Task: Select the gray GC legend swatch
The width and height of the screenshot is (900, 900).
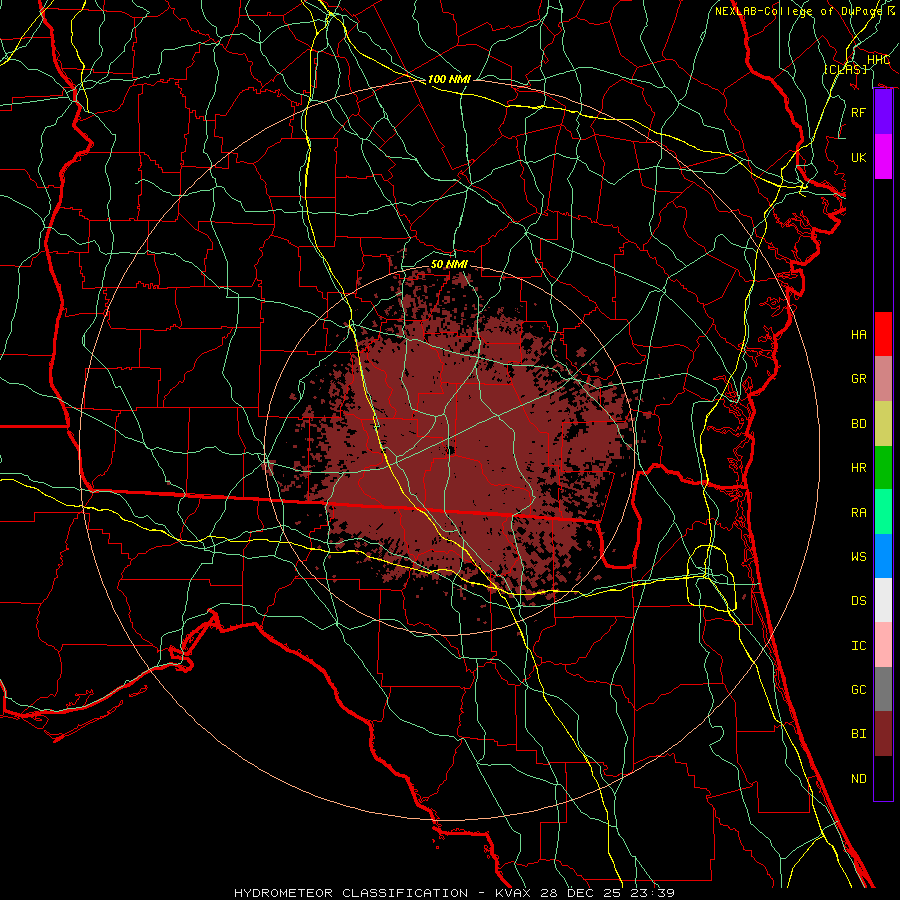Action: coord(883,689)
